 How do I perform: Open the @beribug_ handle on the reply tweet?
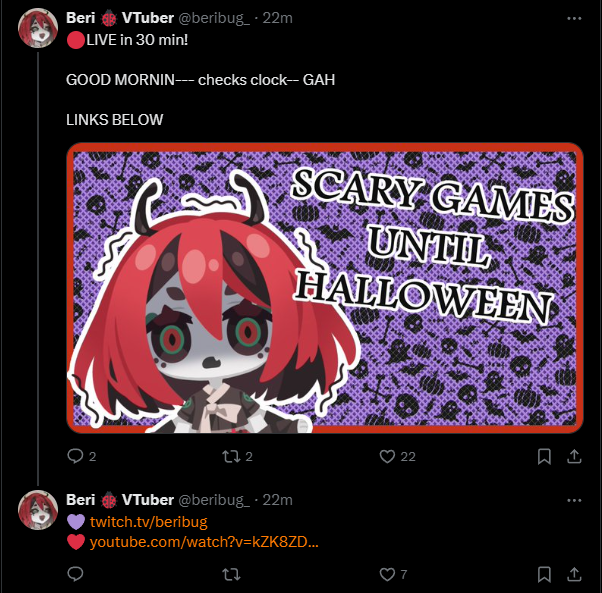214,500
